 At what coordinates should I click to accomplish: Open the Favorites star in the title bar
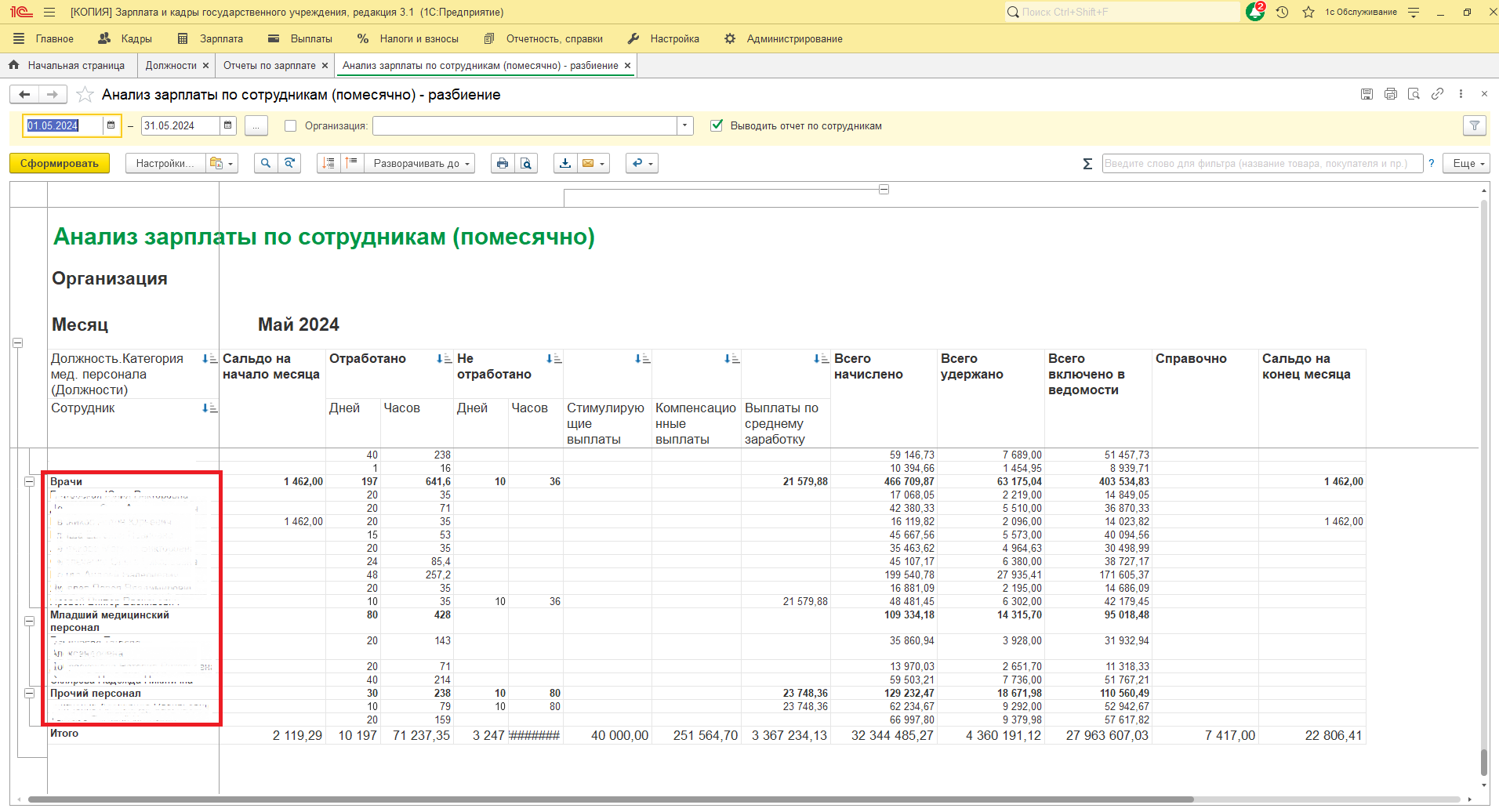pyautogui.click(x=1308, y=12)
